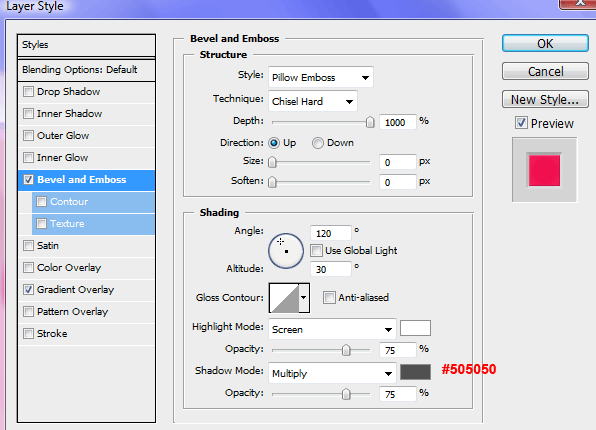Viewport: 596px width, 430px height.
Task: Click the angle dial light direction control
Action: point(286,251)
